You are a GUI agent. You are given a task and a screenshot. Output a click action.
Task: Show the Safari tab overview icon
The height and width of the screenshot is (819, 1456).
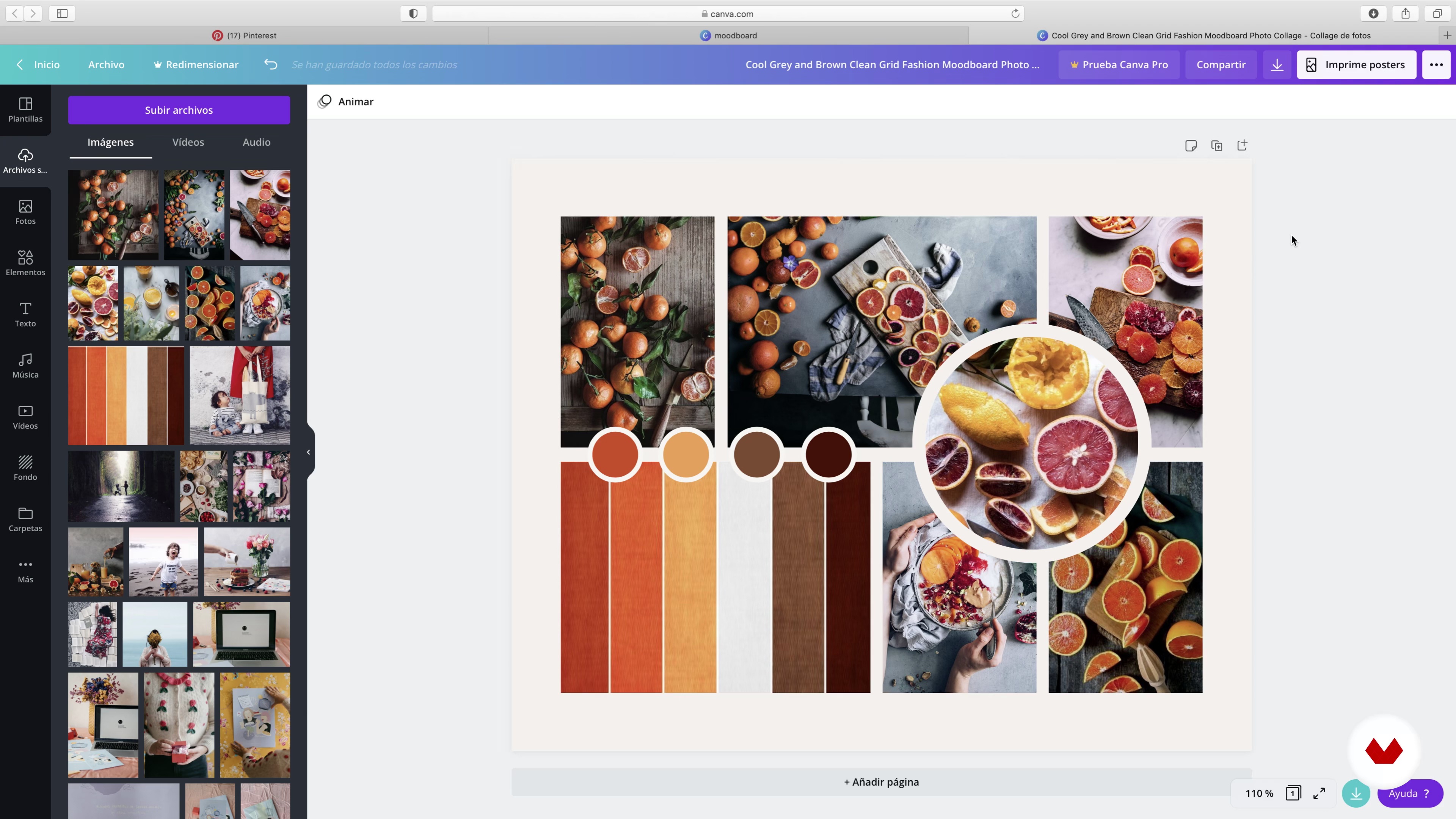tap(1437, 14)
